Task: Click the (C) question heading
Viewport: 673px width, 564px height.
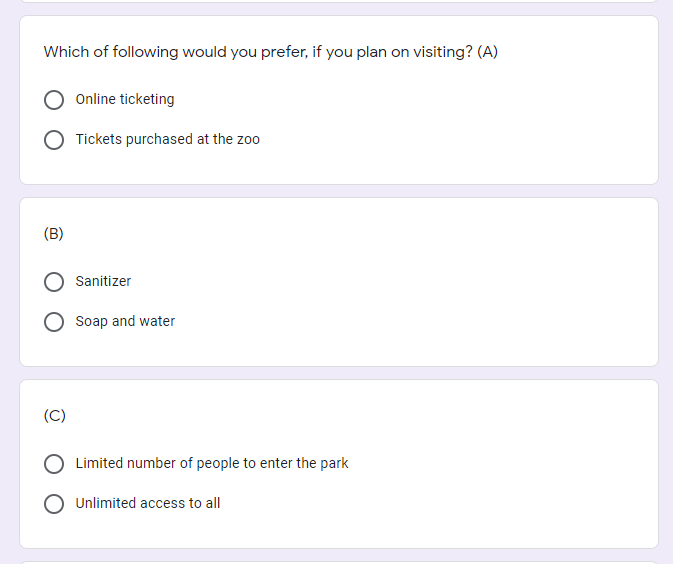Action: (54, 416)
